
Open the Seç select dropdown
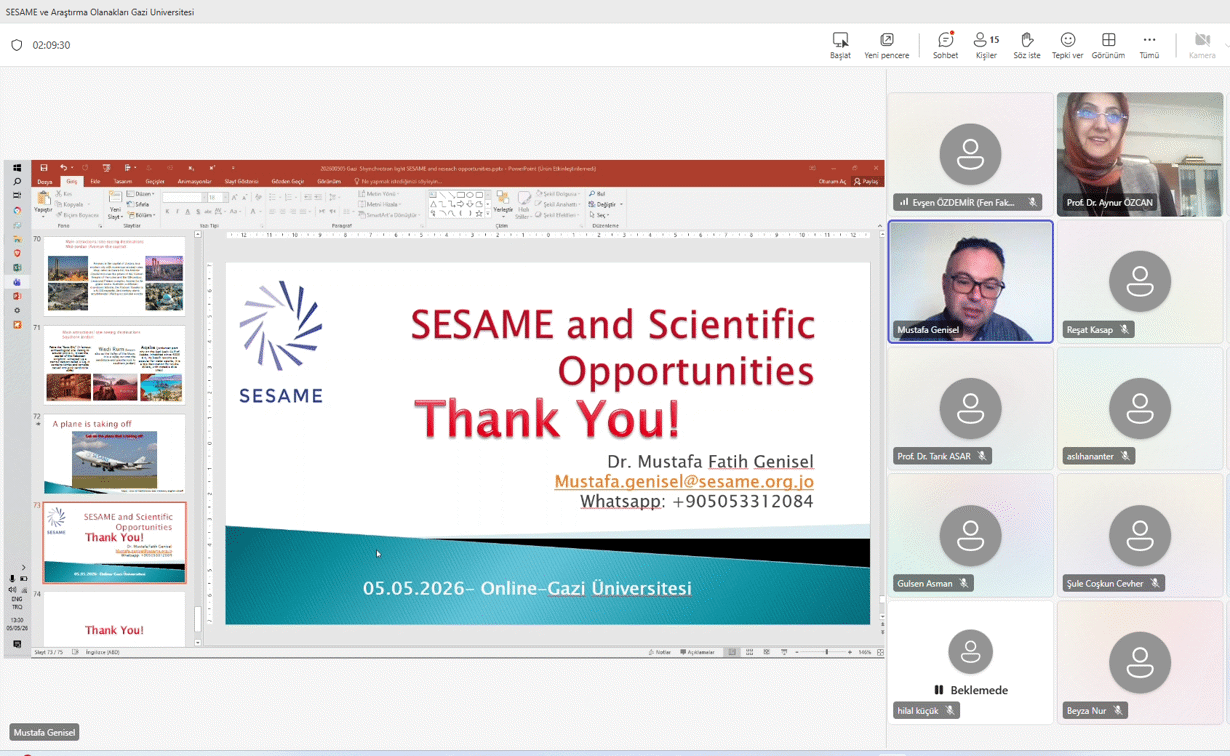(x=600, y=215)
